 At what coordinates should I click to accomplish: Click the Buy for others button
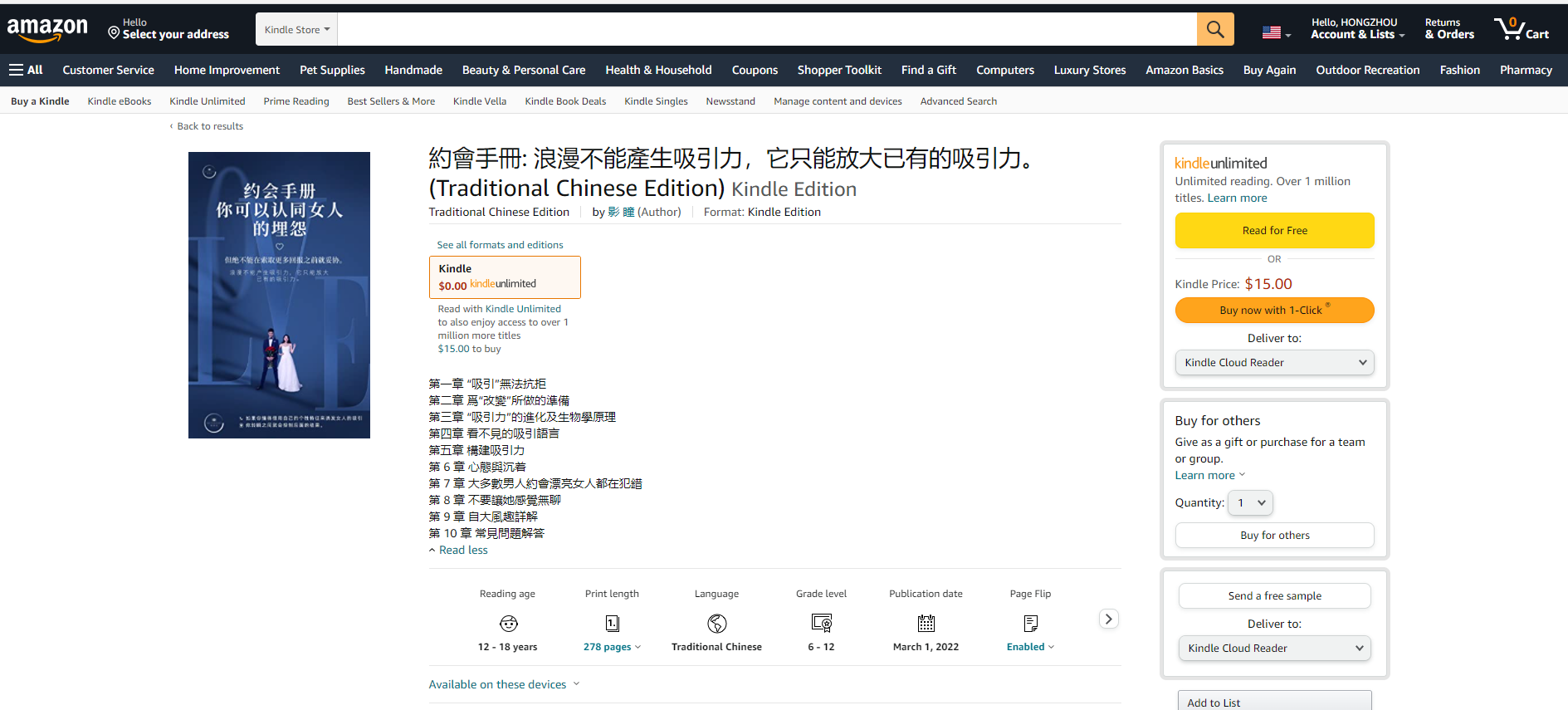click(1274, 535)
